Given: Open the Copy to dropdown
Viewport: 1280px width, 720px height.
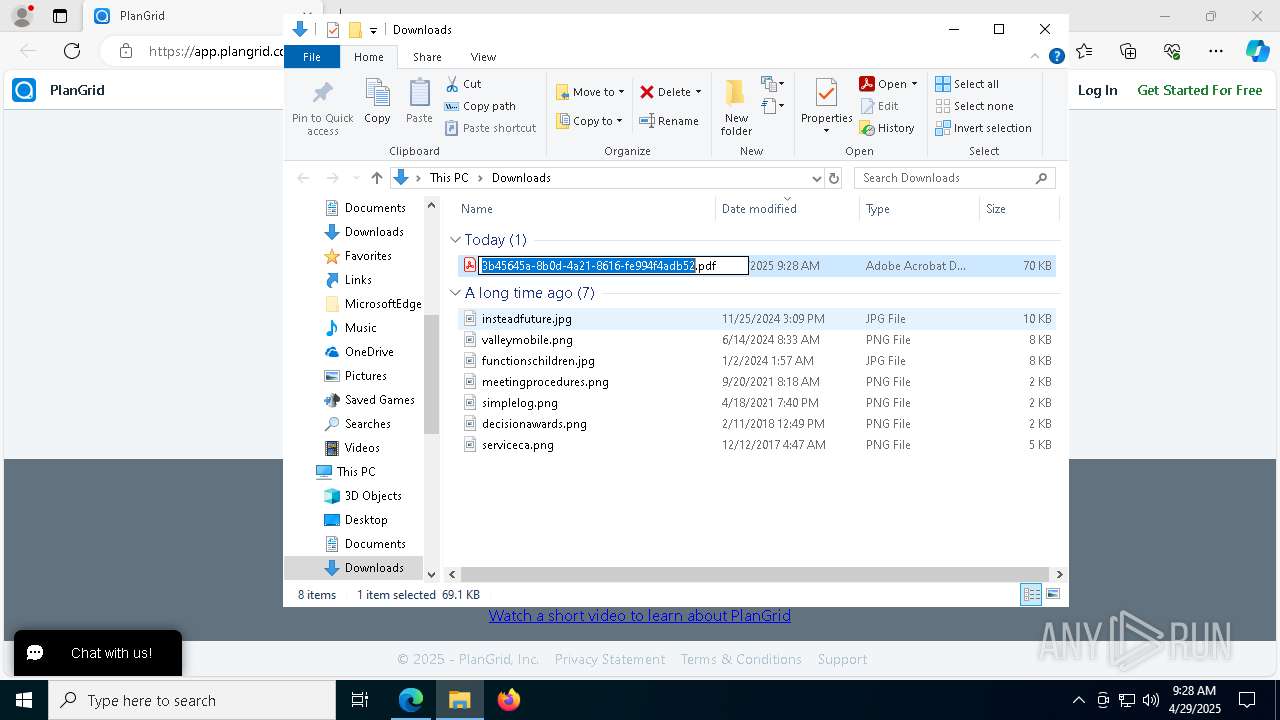Looking at the screenshot, I should (x=589, y=121).
